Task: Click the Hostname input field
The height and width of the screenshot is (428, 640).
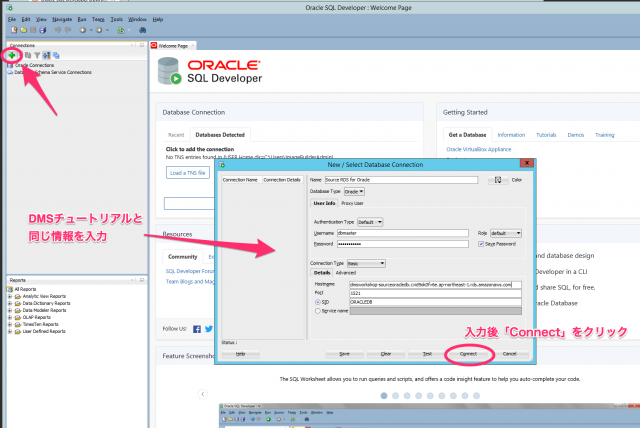Action: point(436,285)
